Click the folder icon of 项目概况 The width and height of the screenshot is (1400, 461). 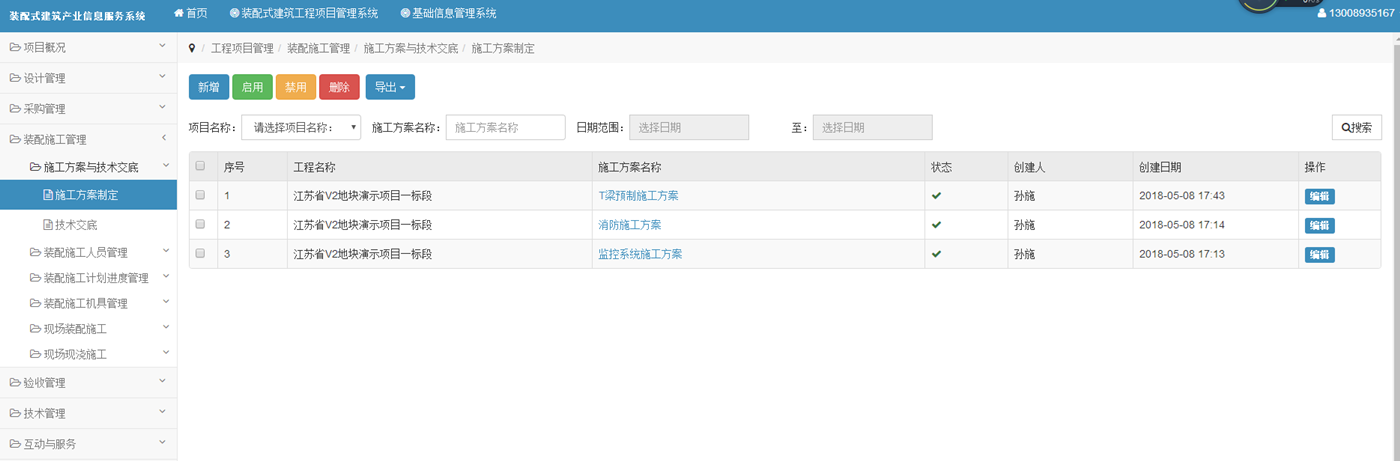15,47
